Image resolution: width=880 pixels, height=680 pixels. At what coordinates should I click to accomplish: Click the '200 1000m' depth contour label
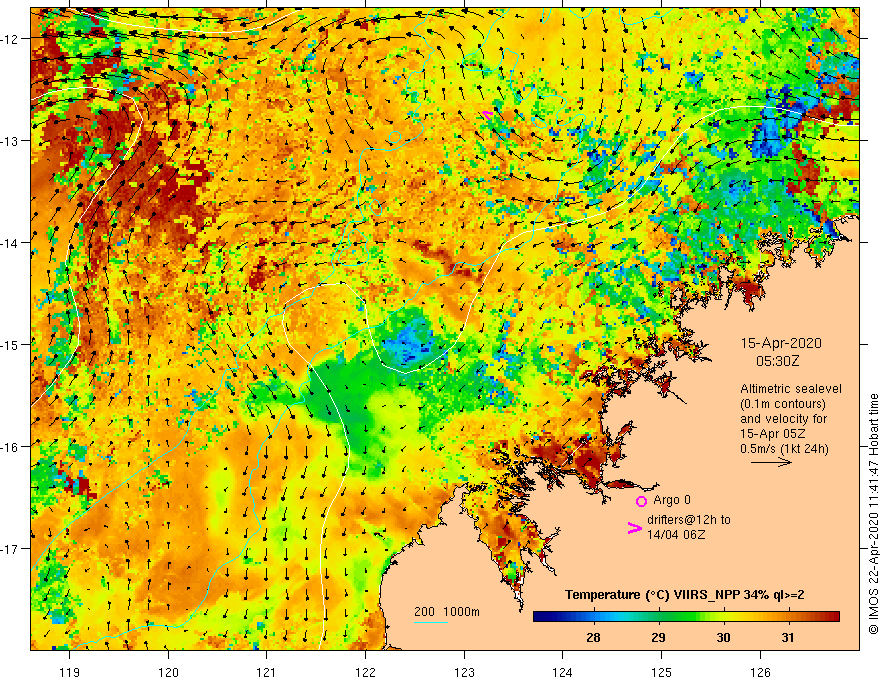click(x=447, y=612)
